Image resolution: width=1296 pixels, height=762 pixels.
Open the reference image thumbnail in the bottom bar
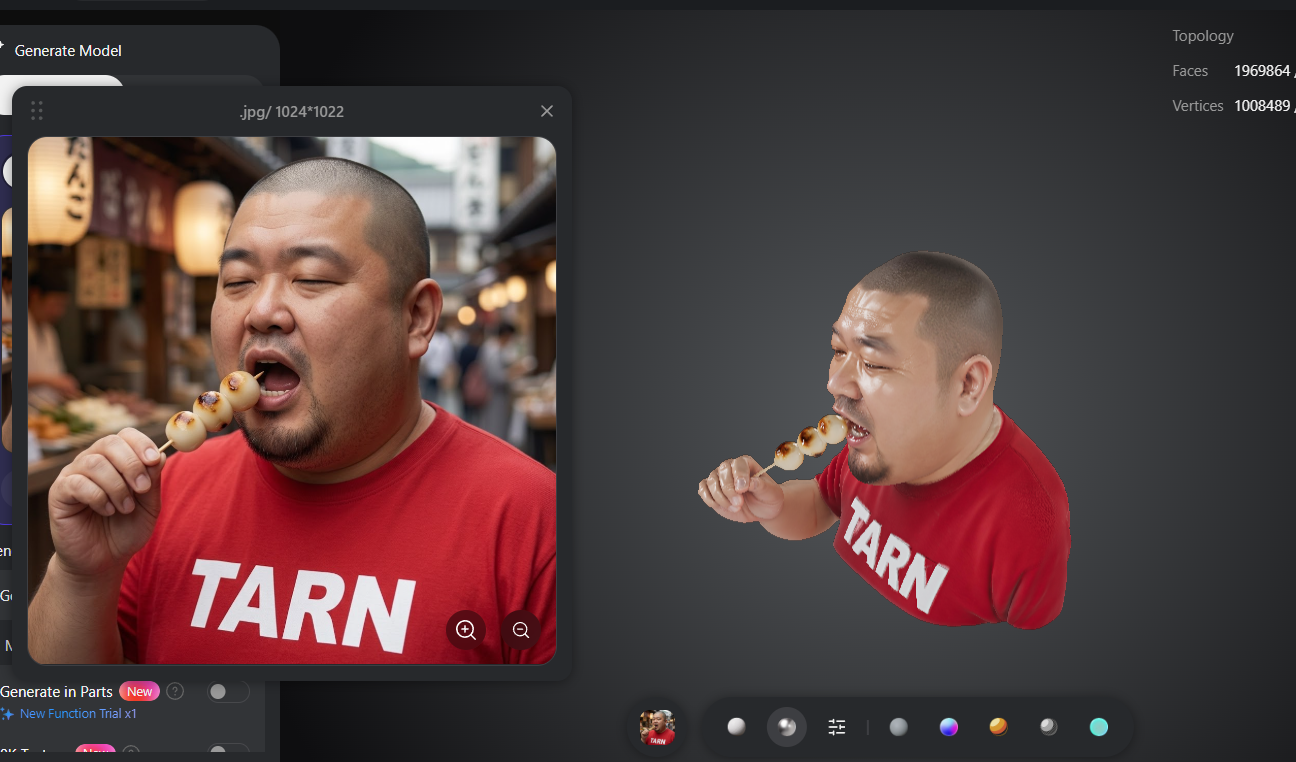[658, 727]
